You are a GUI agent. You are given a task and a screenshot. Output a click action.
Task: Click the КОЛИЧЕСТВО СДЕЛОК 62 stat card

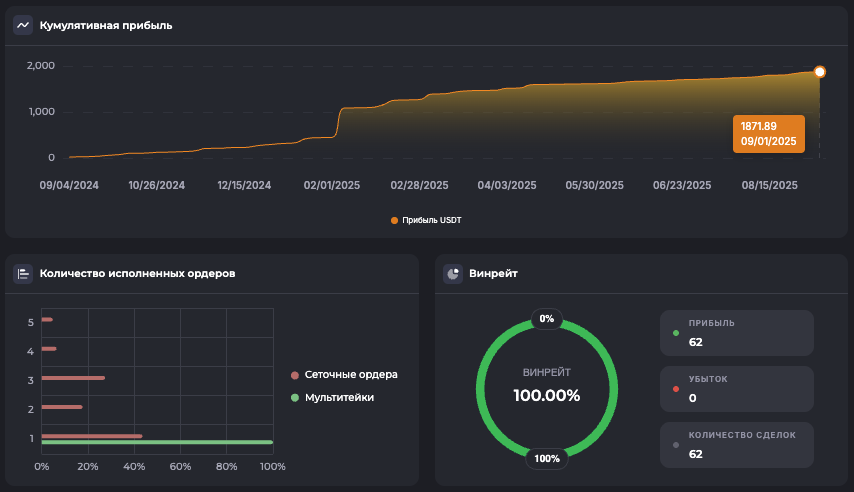(x=736, y=444)
